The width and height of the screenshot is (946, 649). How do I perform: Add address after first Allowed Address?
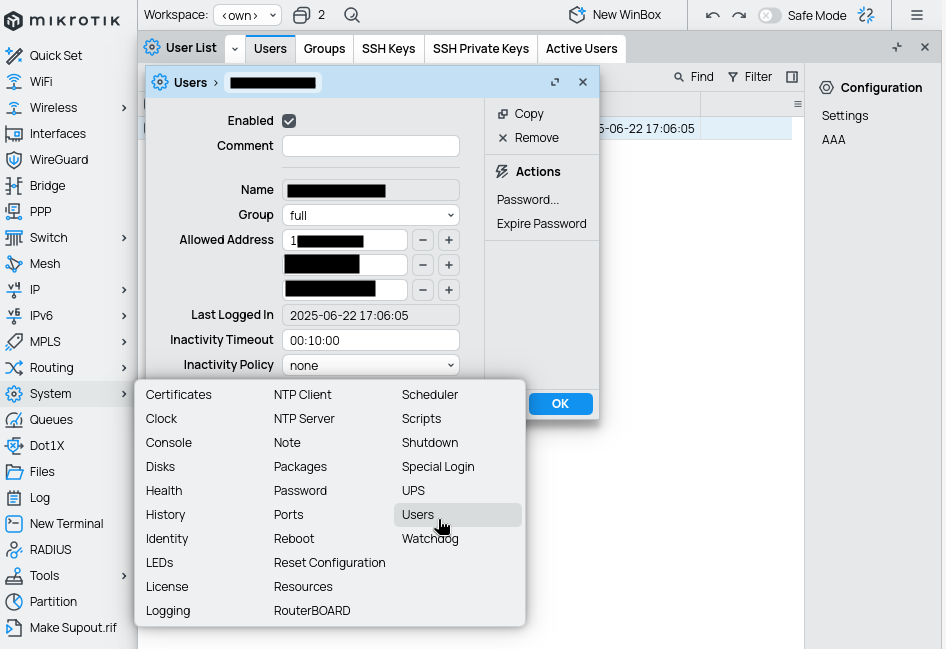click(448, 240)
